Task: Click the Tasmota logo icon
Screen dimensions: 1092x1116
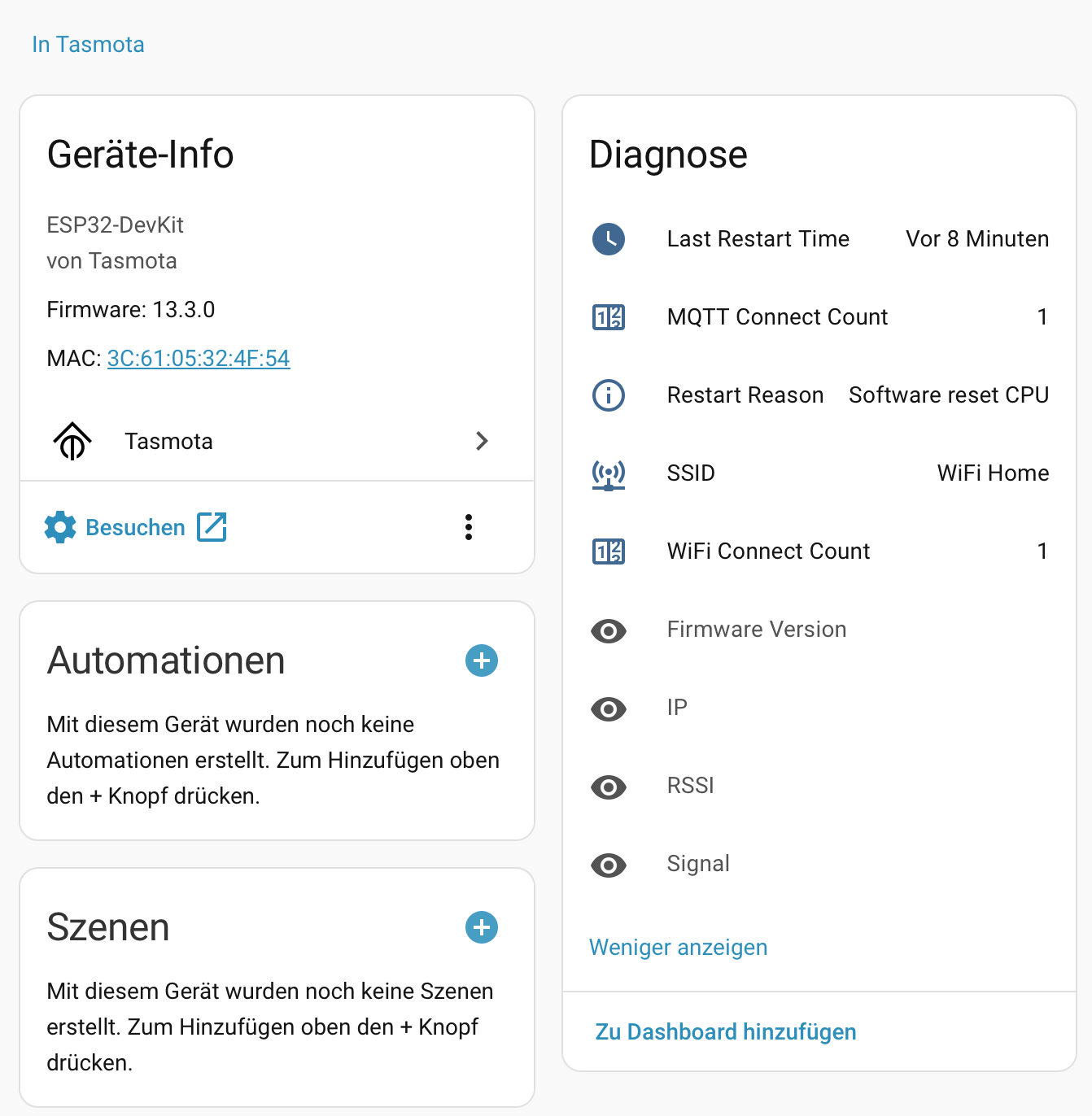Action: 72,441
